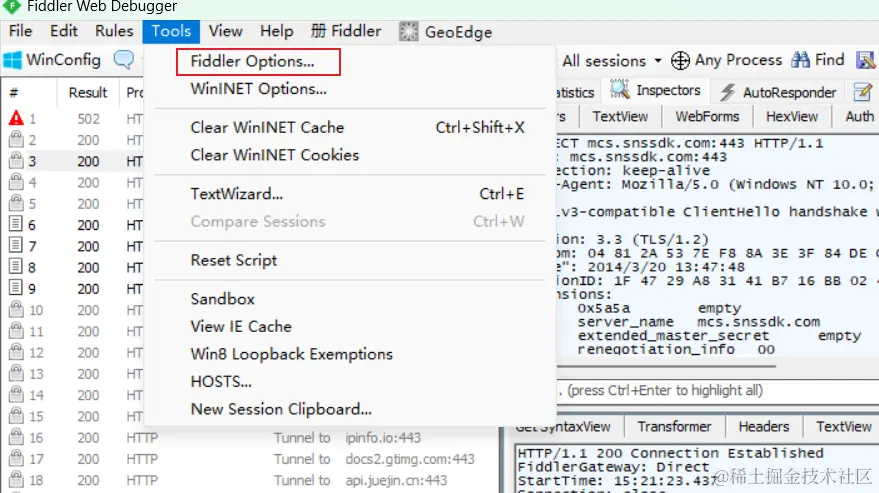Open Fiddler Options from Tools menu
879x493 pixels.
252,61
